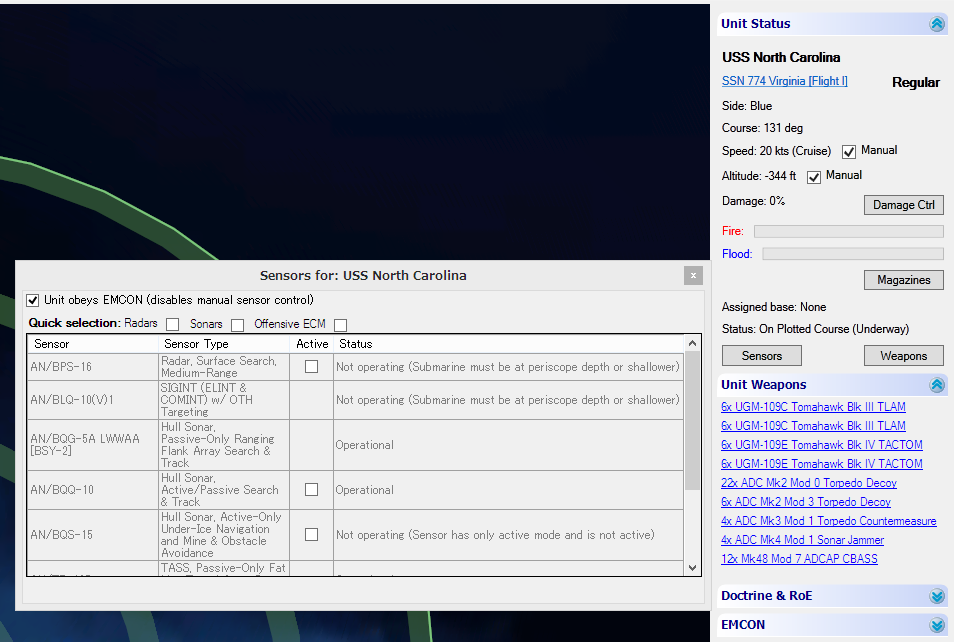
Task: Select the AN/BLQ-10(V)1 sensor name cell
Action: point(93,400)
